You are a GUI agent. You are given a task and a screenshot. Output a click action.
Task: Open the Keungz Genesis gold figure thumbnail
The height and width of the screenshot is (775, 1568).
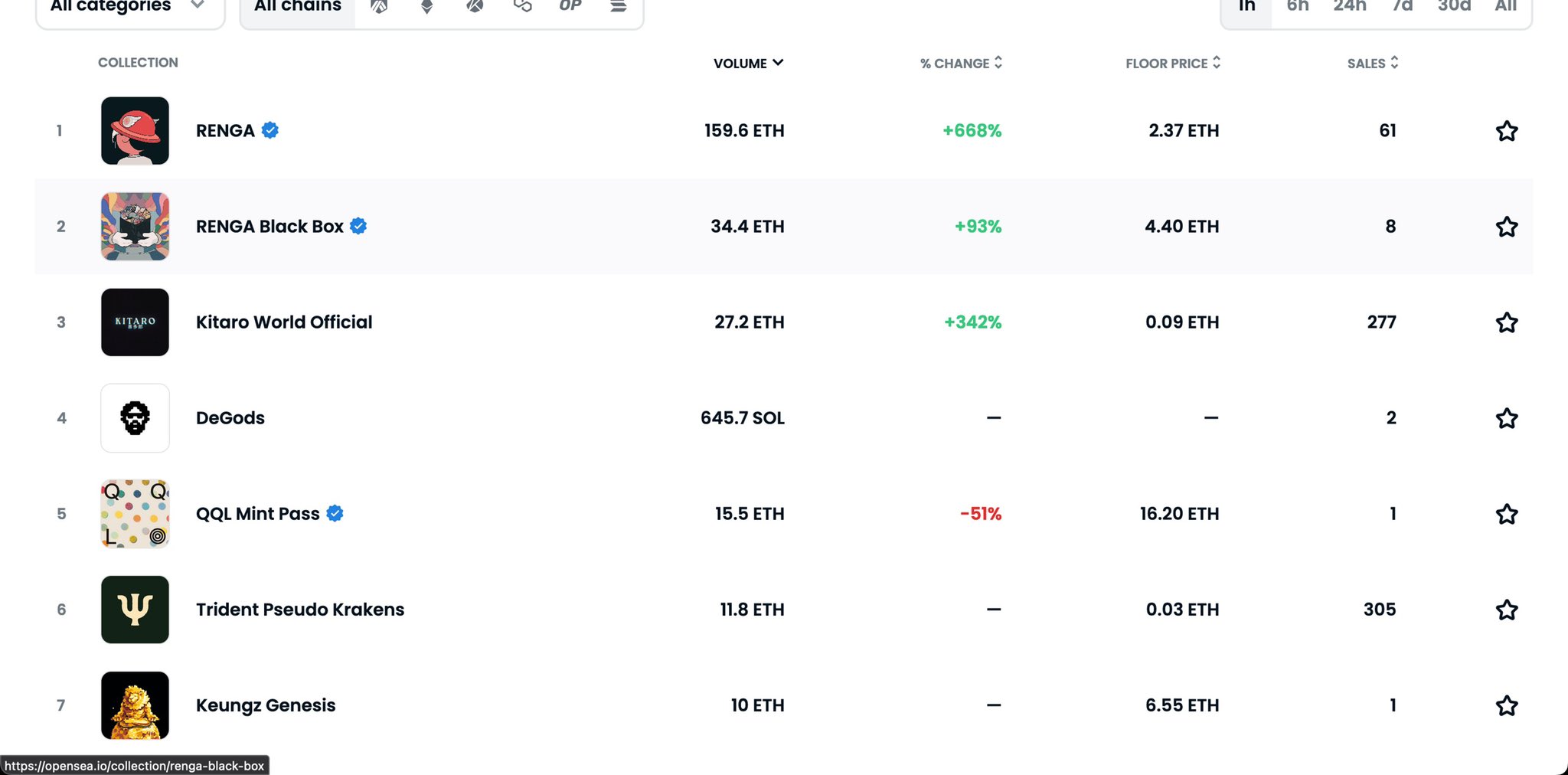135,705
